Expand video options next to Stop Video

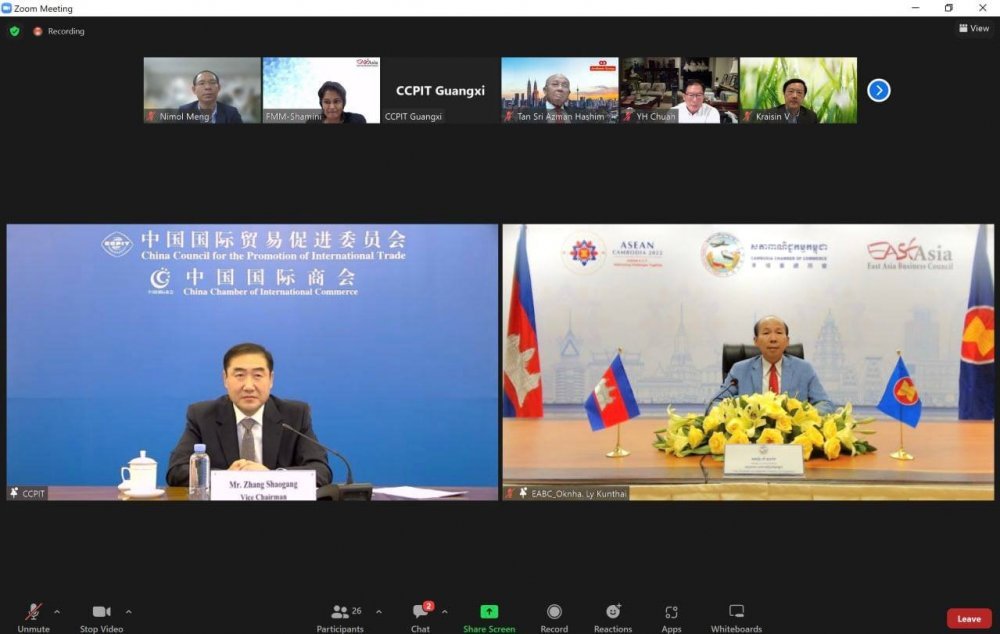pyautogui.click(x=128, y=611)
